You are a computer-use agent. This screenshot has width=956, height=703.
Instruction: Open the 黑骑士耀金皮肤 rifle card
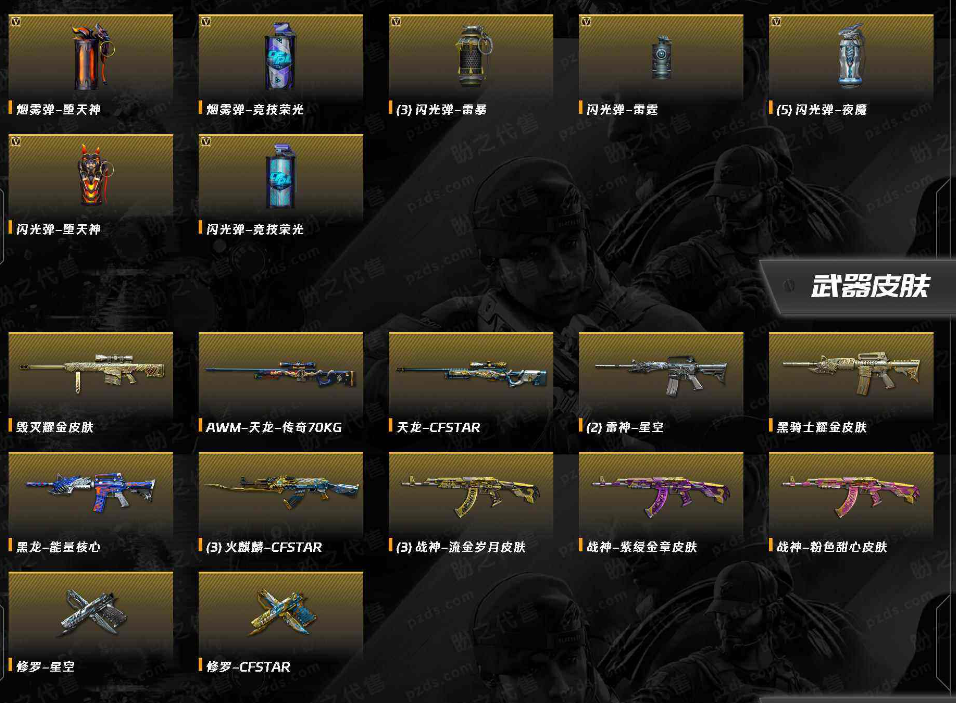click(852, 384)
